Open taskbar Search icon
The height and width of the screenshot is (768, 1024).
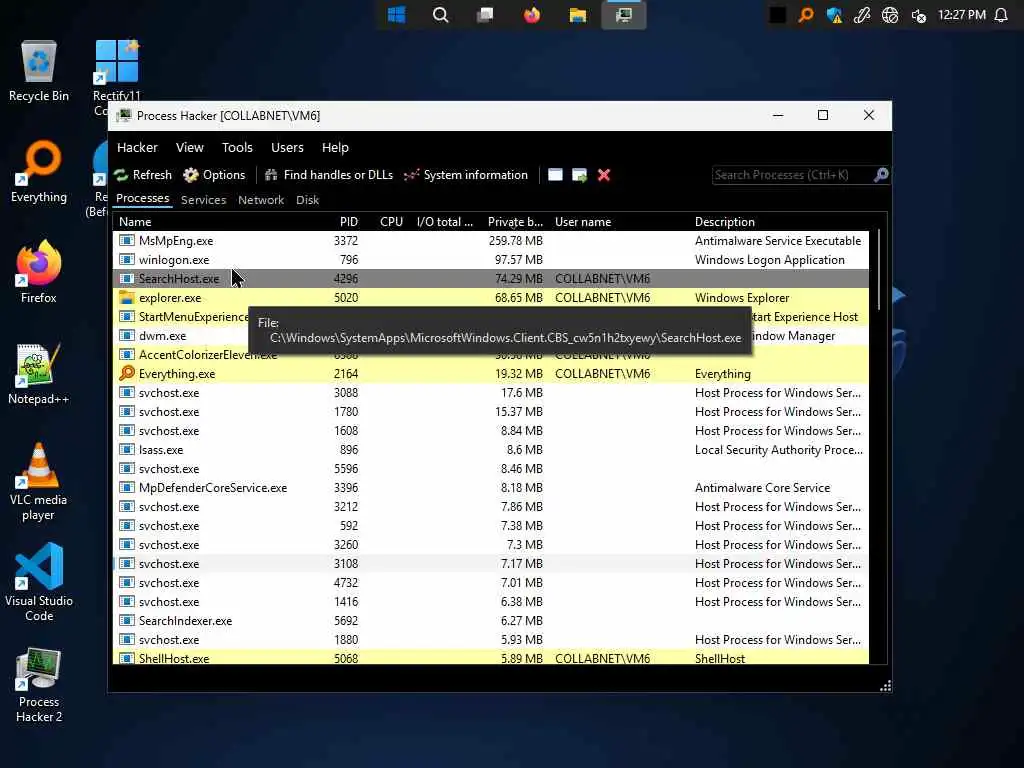pos(441,15)
